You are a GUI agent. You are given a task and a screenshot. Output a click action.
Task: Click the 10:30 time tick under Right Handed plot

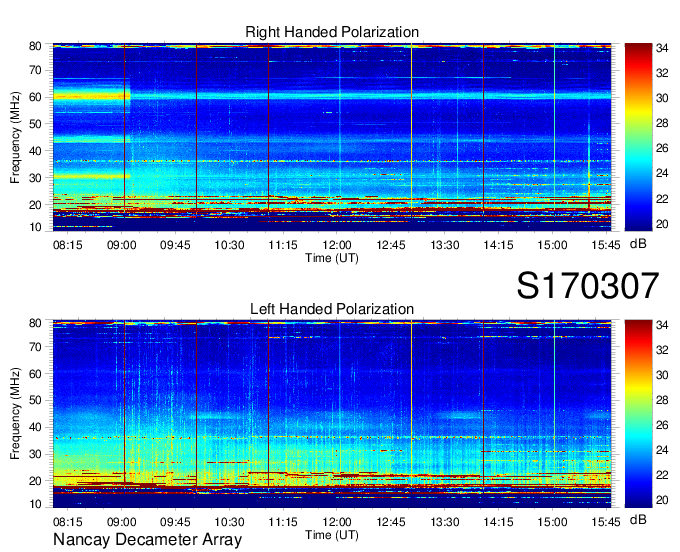[x=229, y=245]
